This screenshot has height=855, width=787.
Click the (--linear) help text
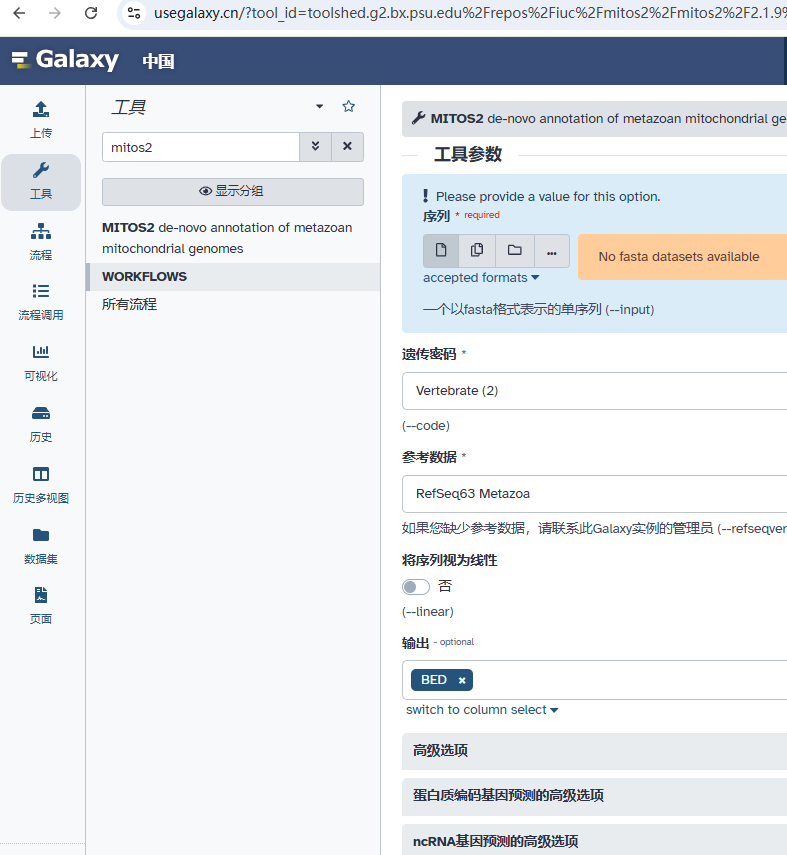(x=428, y=612)
